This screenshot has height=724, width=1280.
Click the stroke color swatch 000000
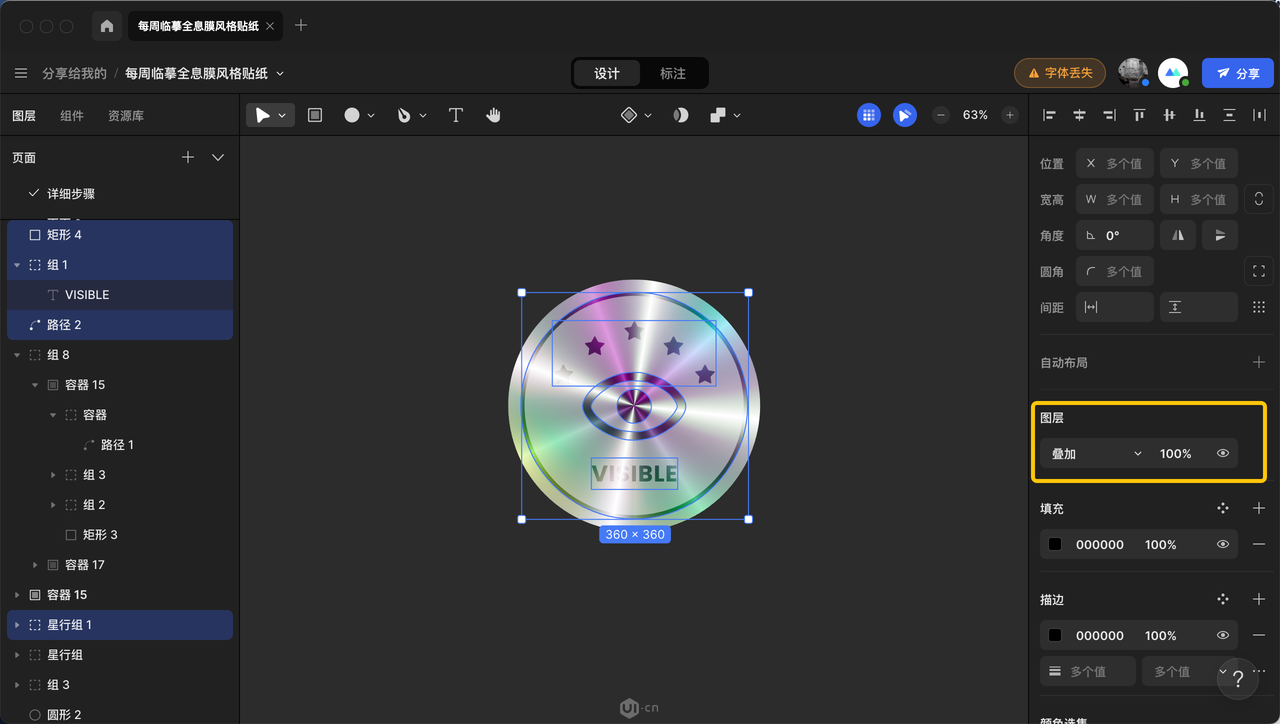tap(1055, 635)
